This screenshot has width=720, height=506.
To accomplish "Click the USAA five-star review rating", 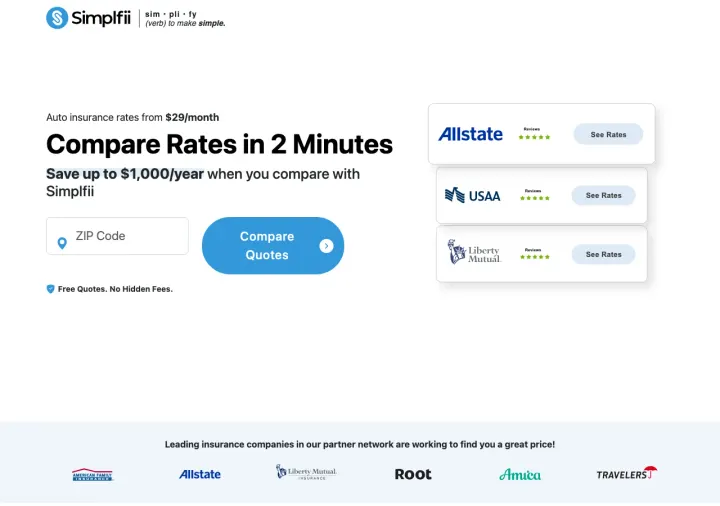I will point(534,198).
